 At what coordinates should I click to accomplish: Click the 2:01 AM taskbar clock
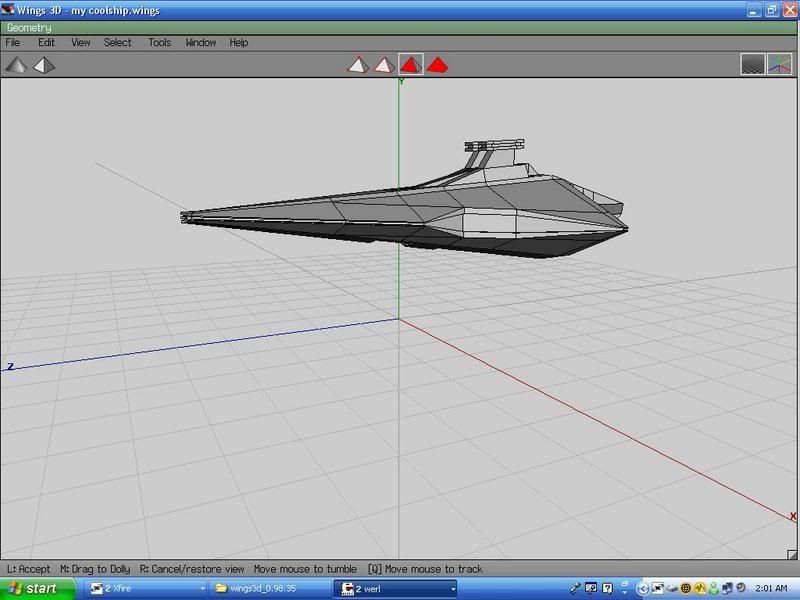point(771,588)
